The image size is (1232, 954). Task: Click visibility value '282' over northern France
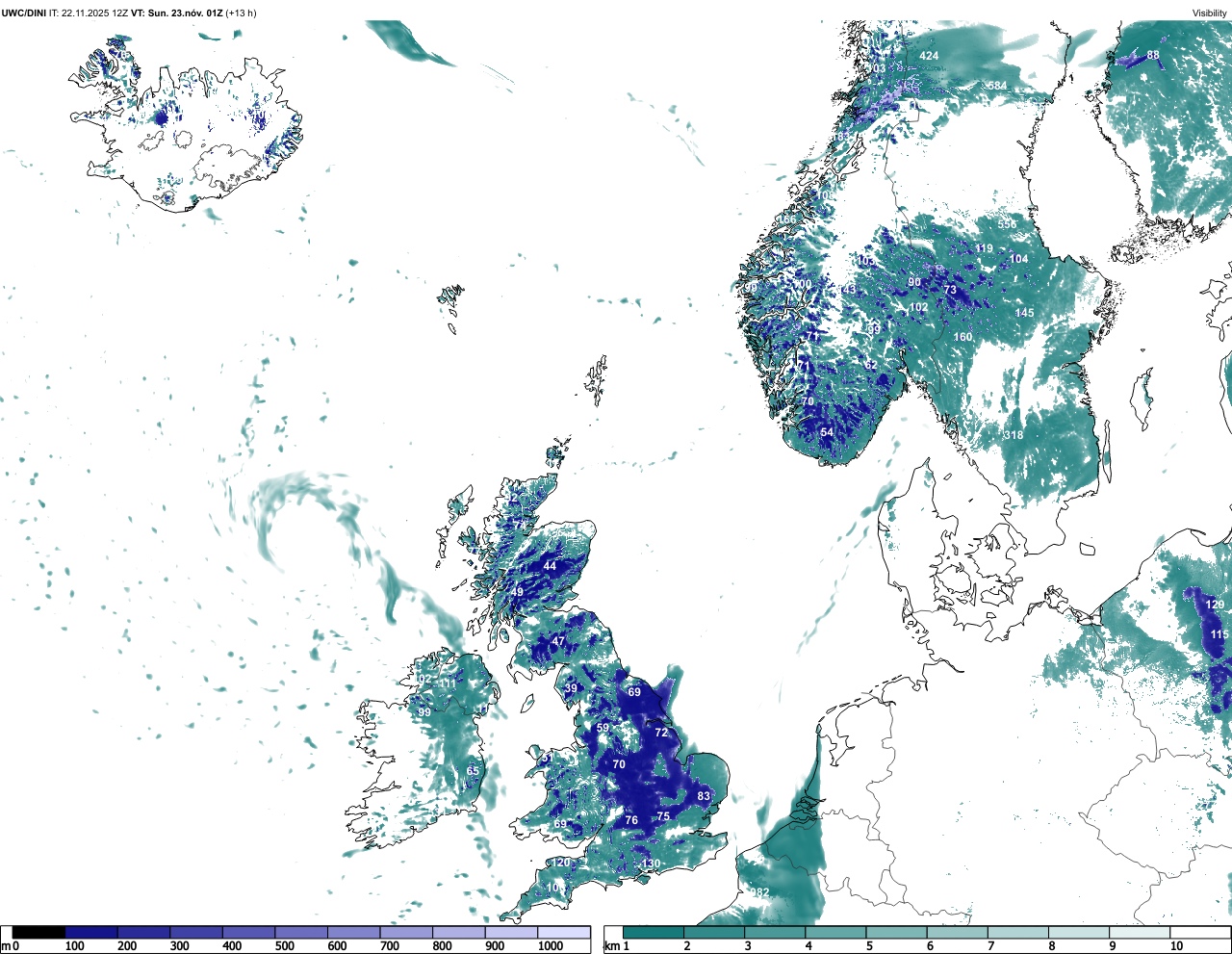[760, 892]
